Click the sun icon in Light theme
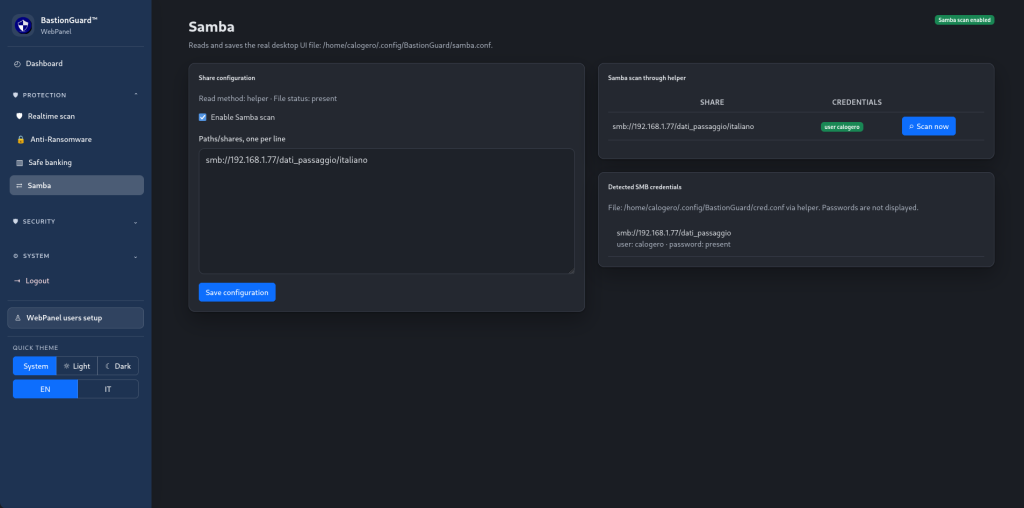 [67, 366]
